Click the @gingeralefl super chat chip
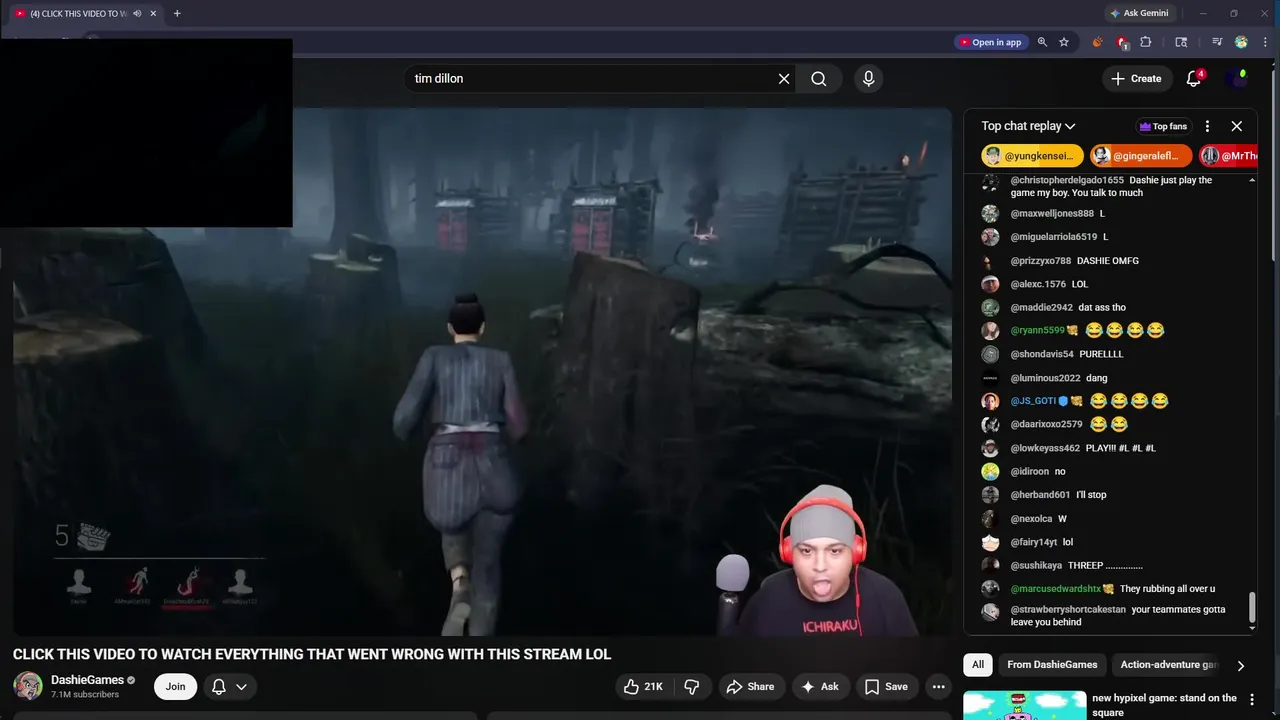 pyautogui.click(x=1141, y=156)
